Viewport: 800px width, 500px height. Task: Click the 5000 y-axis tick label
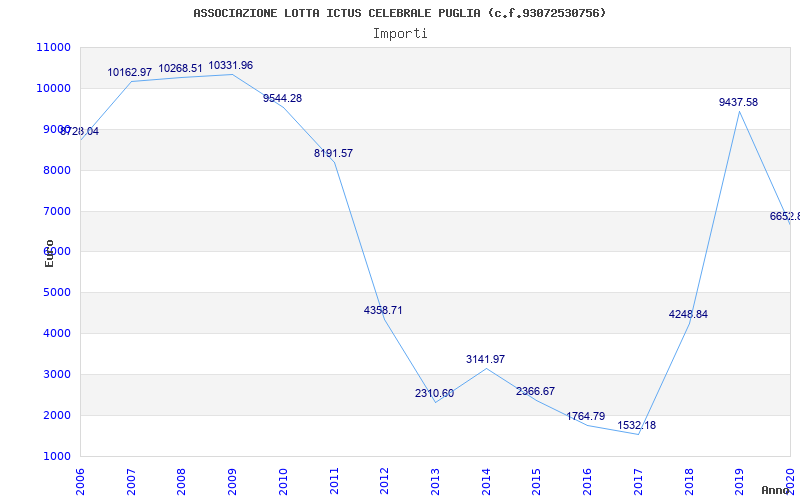(56, 293)
